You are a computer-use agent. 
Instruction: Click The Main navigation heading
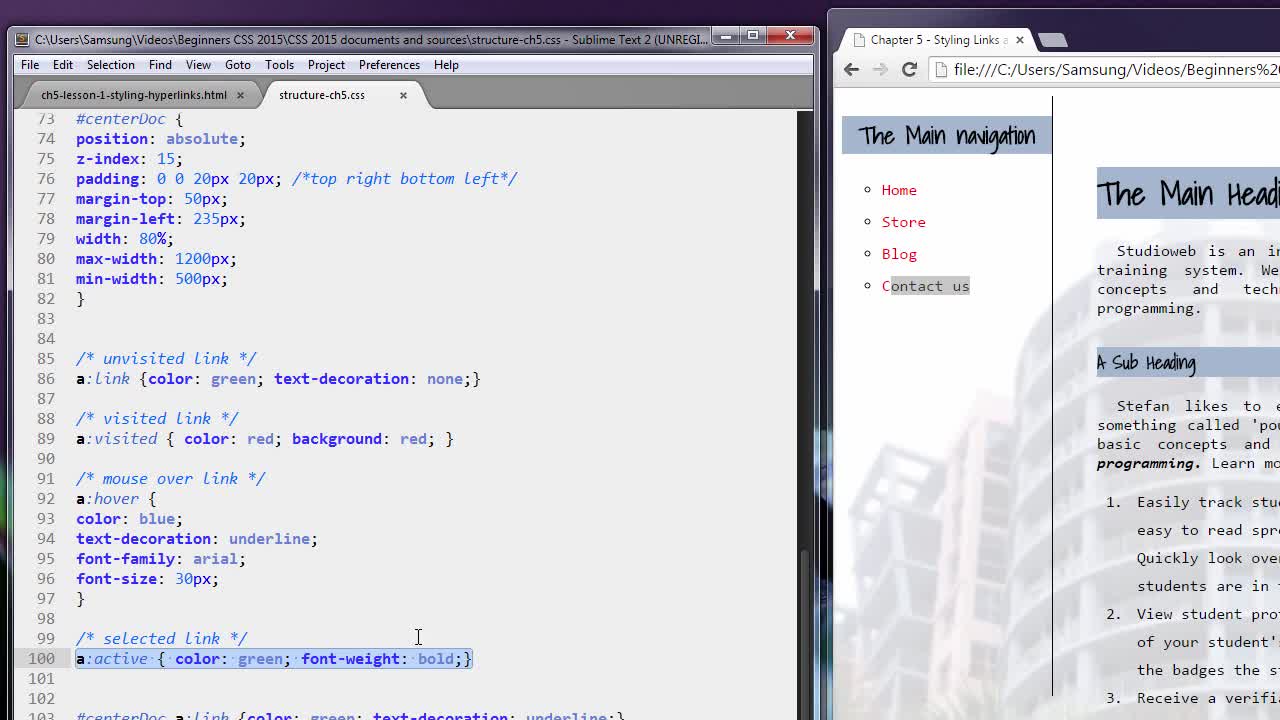point(946,135)
